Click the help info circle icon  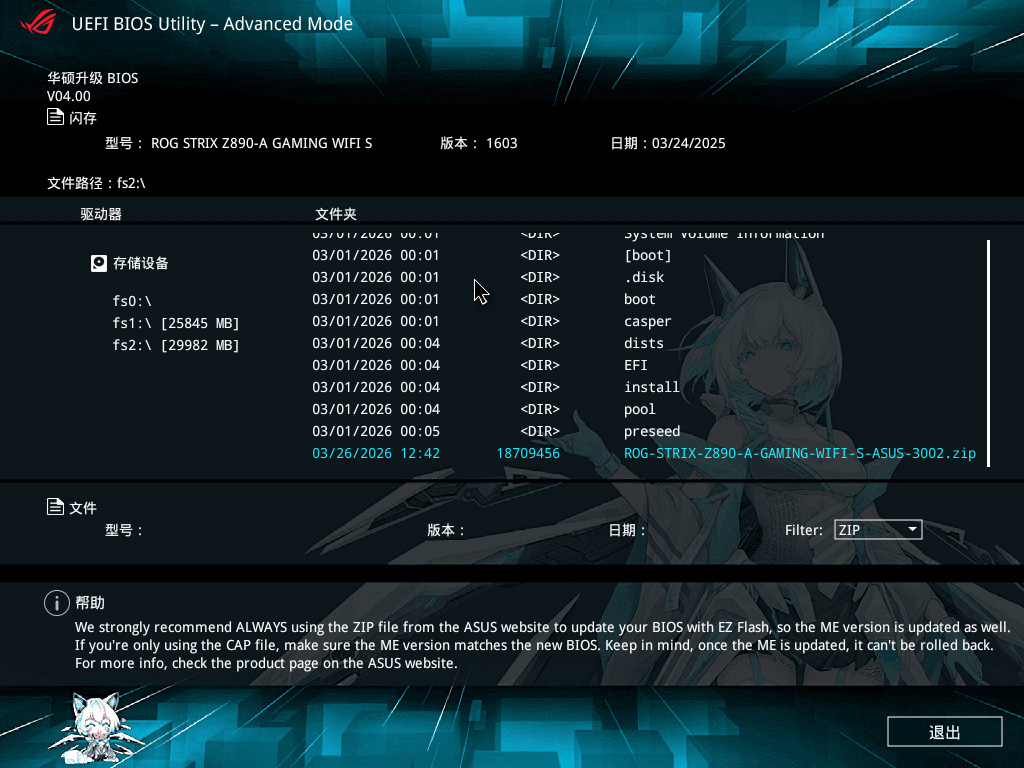[57, 603]
